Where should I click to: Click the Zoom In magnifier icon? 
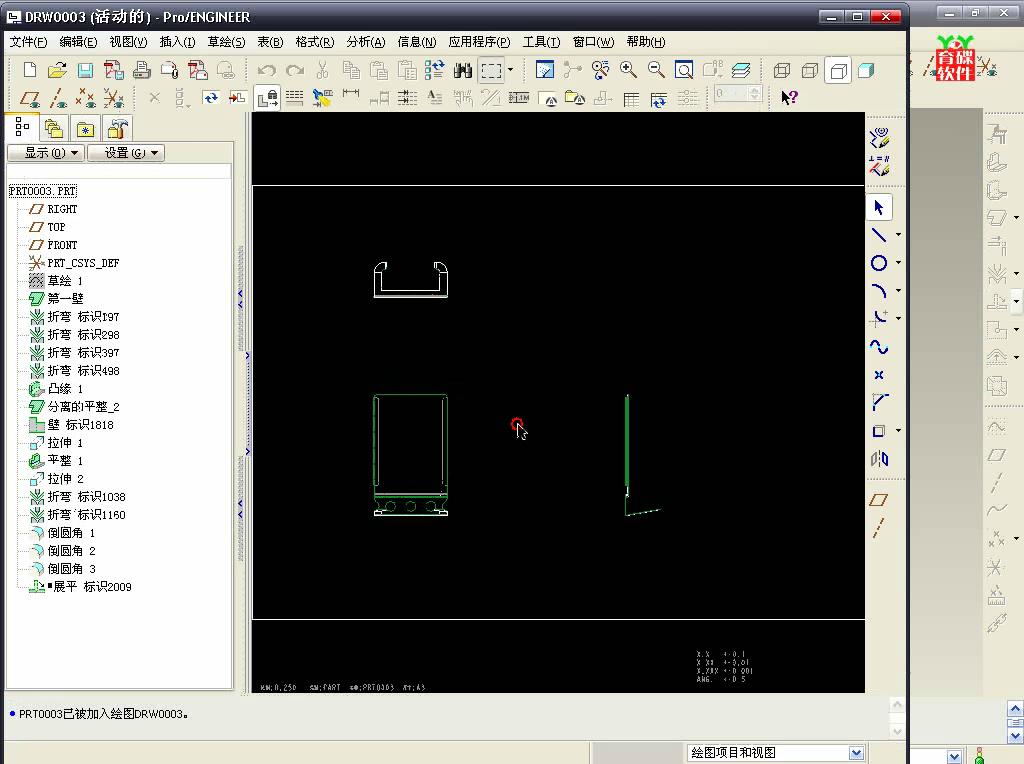[x=628, y=70]
